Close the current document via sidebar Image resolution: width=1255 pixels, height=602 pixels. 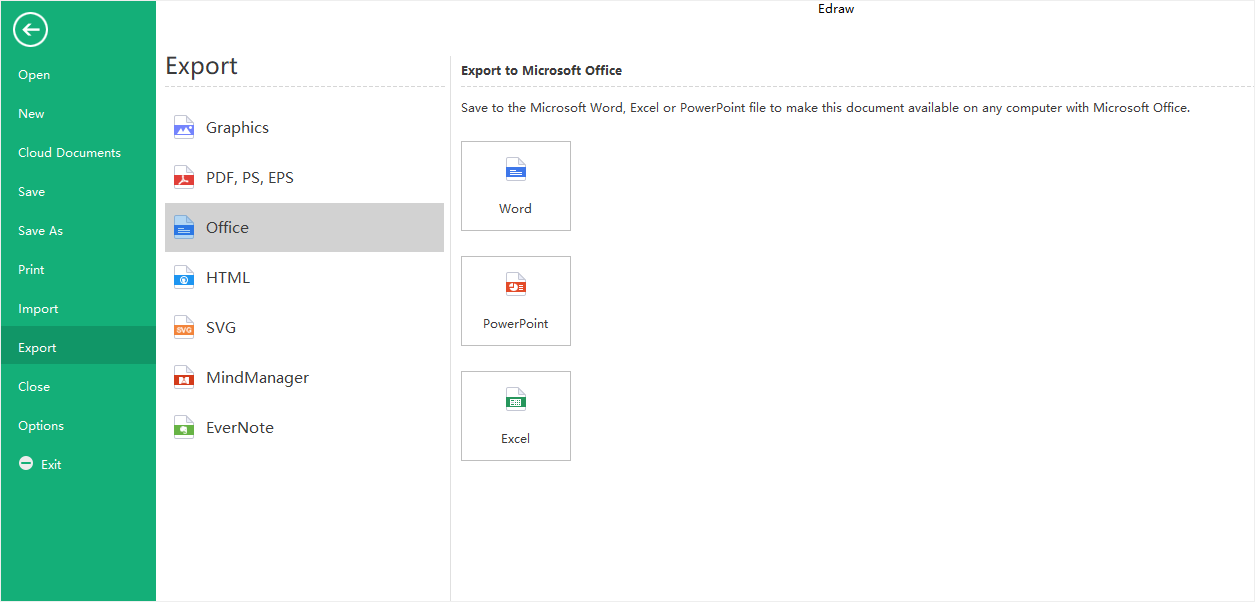(x=34, y=387)
